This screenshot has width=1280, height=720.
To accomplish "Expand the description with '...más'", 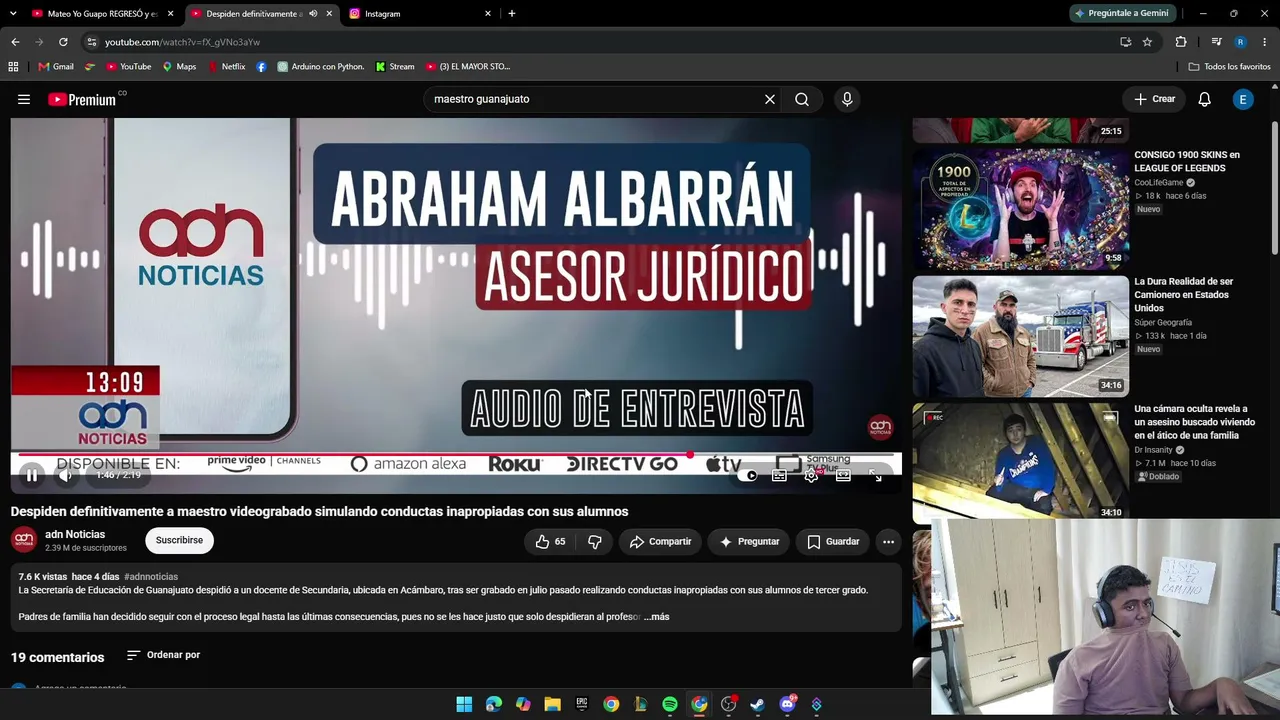I will 657,616.
